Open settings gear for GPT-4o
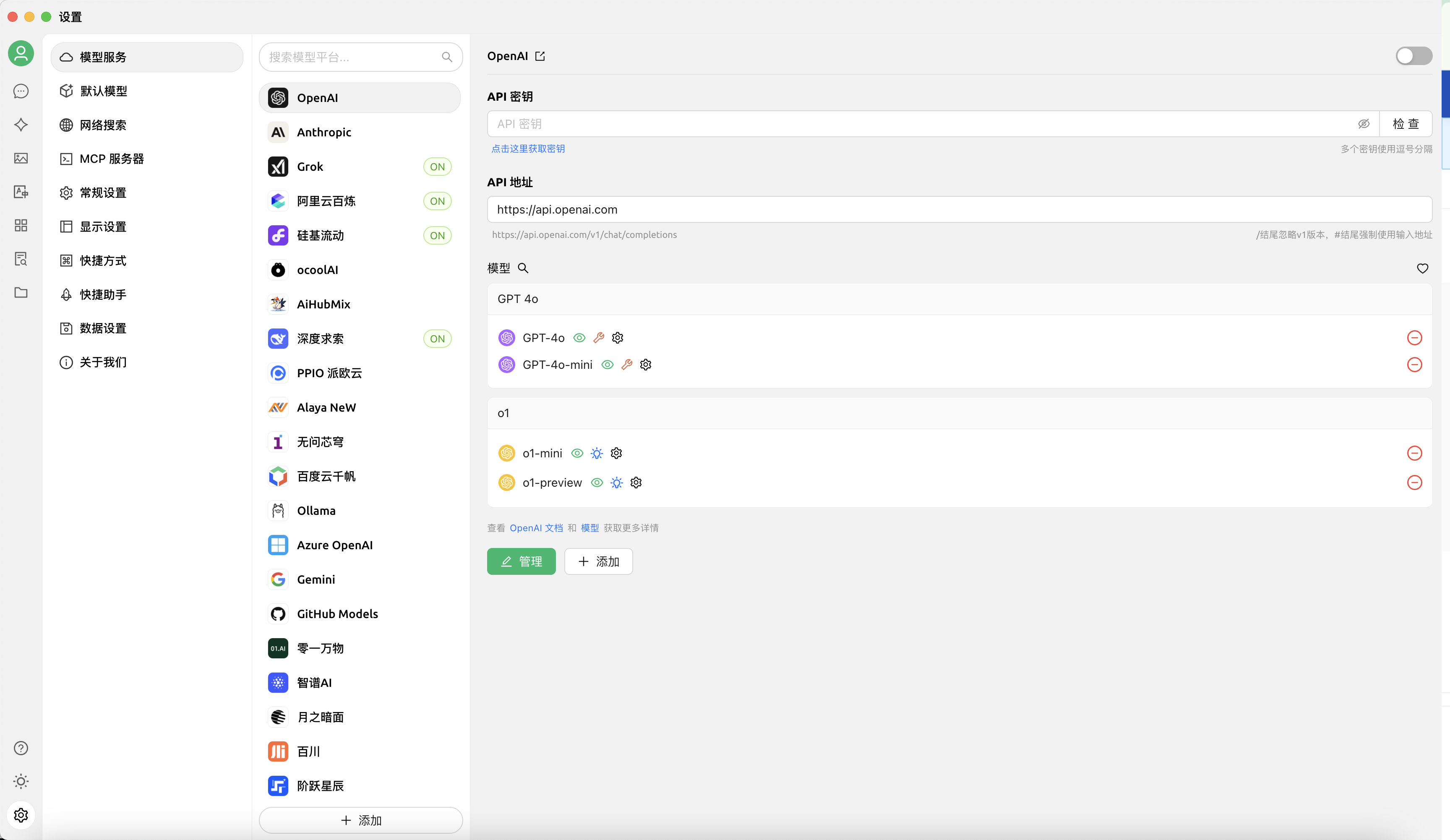Viewport: 1450px width, 840px height. 618,338
